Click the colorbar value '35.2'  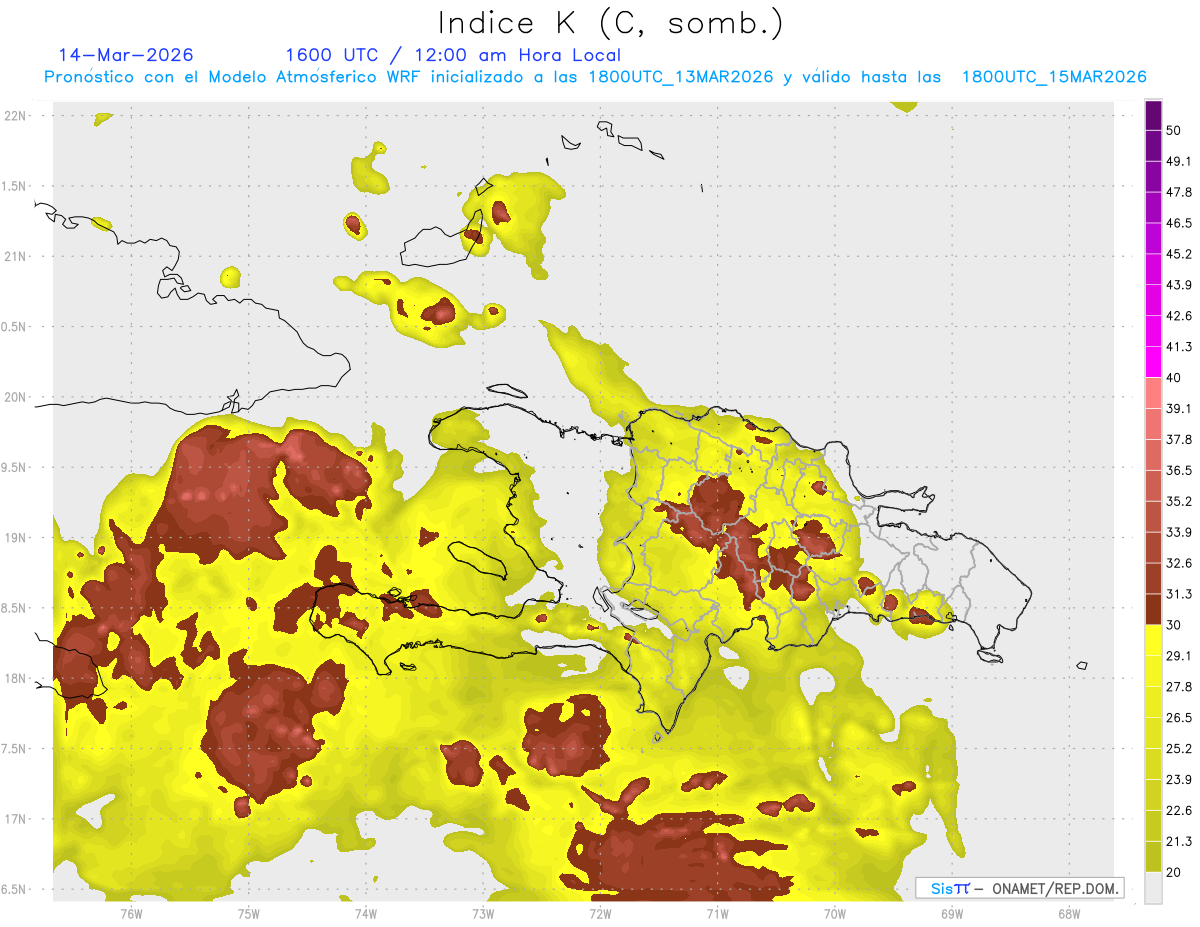click(1179, 501)
